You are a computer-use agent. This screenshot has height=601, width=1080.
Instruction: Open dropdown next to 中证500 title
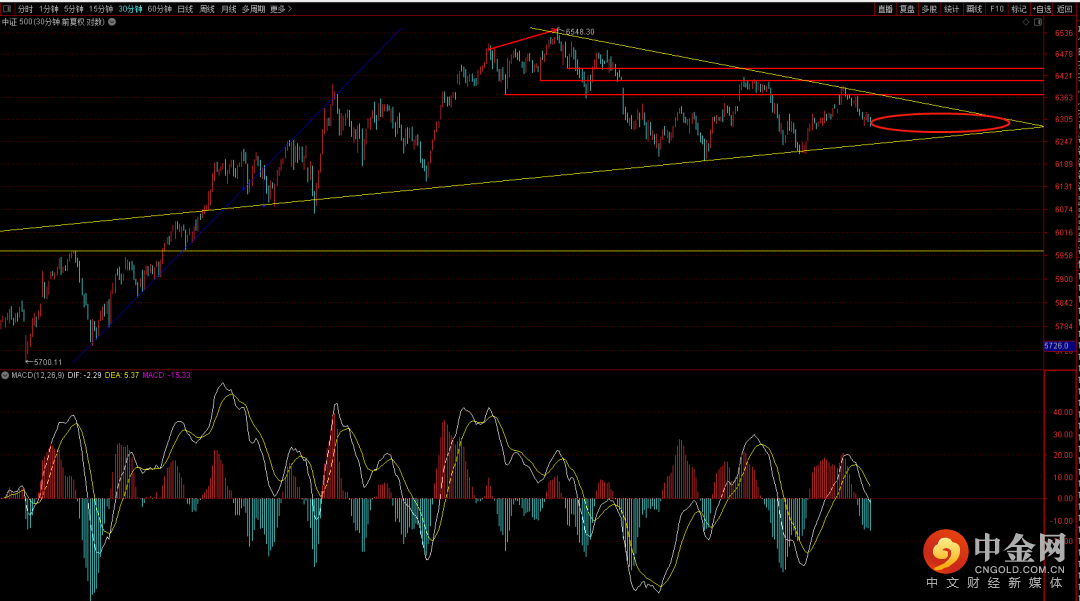click(112, 22)
